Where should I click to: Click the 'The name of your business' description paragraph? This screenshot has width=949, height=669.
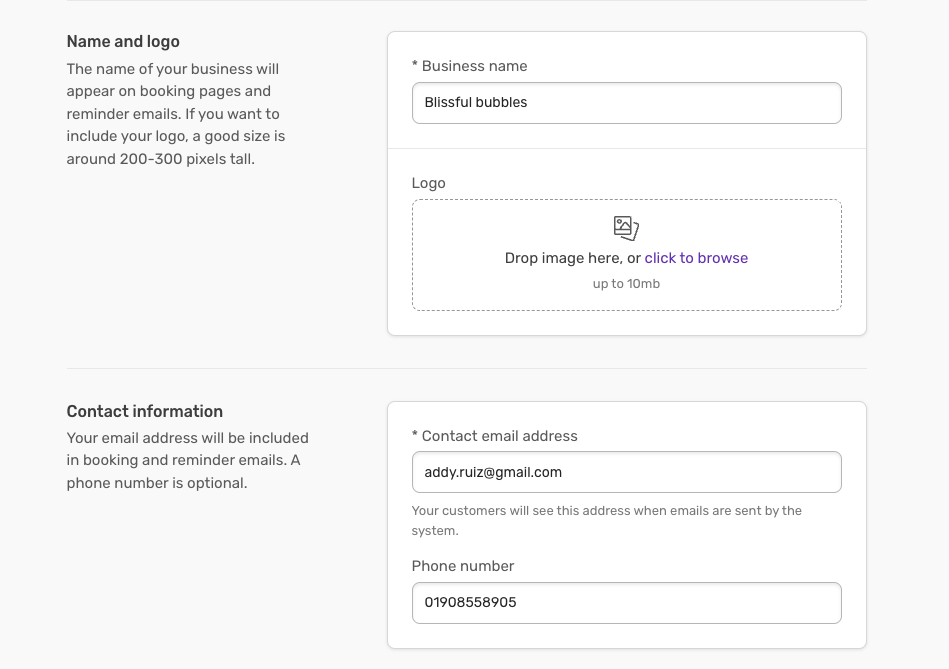coord(176,114)
